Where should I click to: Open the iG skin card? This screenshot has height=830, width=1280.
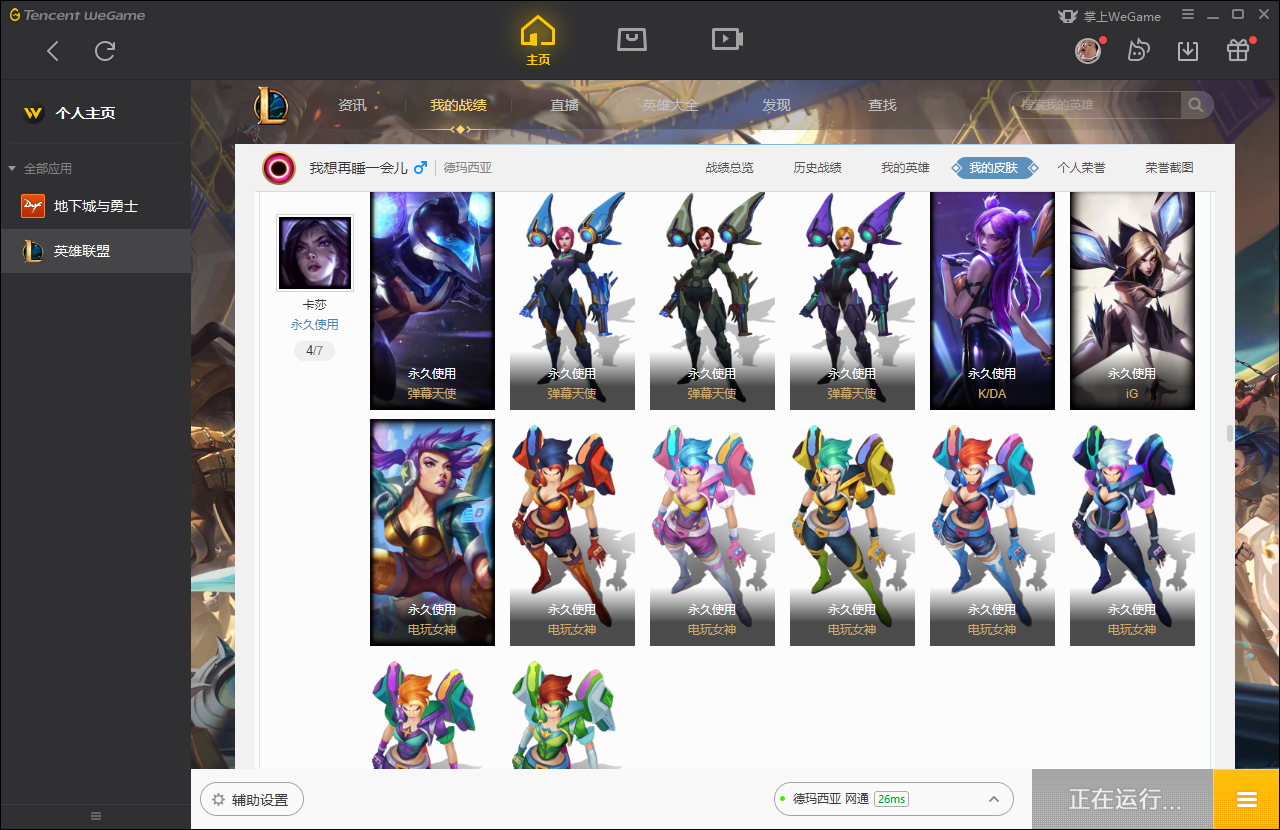(1132, 300)
